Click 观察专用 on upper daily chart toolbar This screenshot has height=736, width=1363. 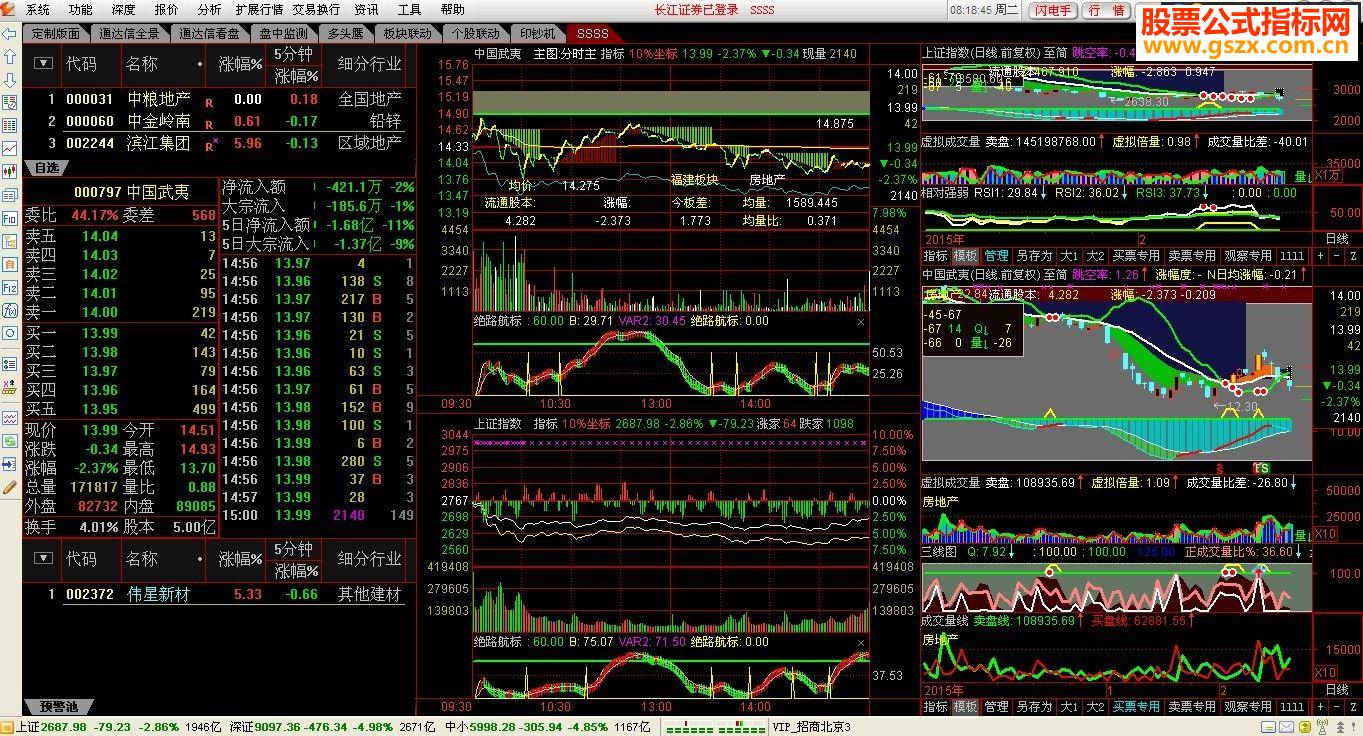tap(1247, 256)
